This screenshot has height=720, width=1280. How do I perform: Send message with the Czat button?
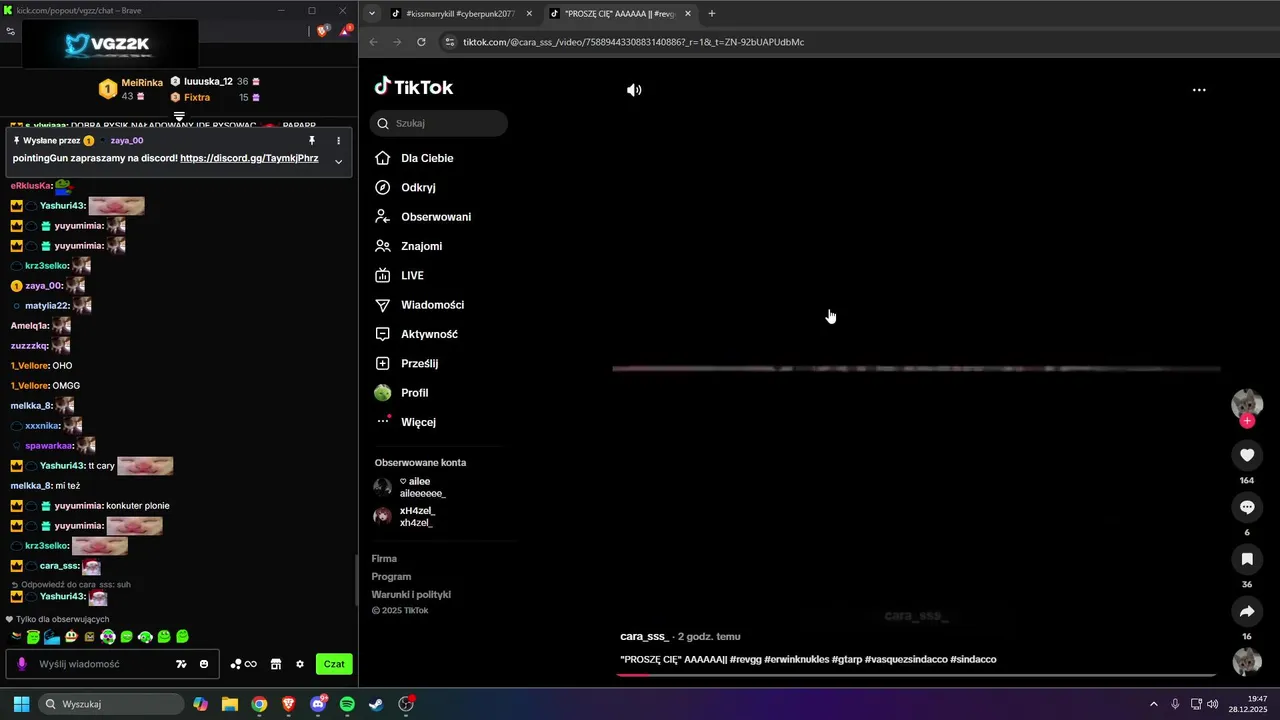[x=334, y=664]
